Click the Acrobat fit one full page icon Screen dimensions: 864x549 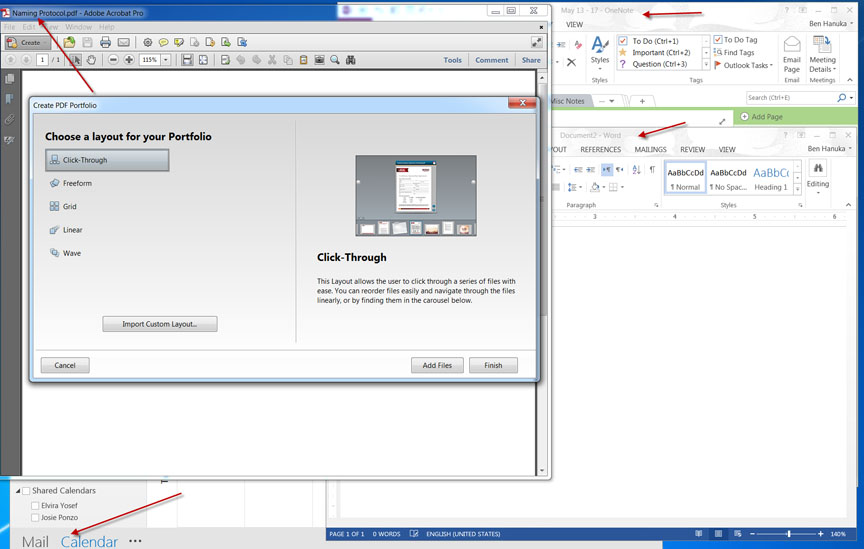(203, 60)
